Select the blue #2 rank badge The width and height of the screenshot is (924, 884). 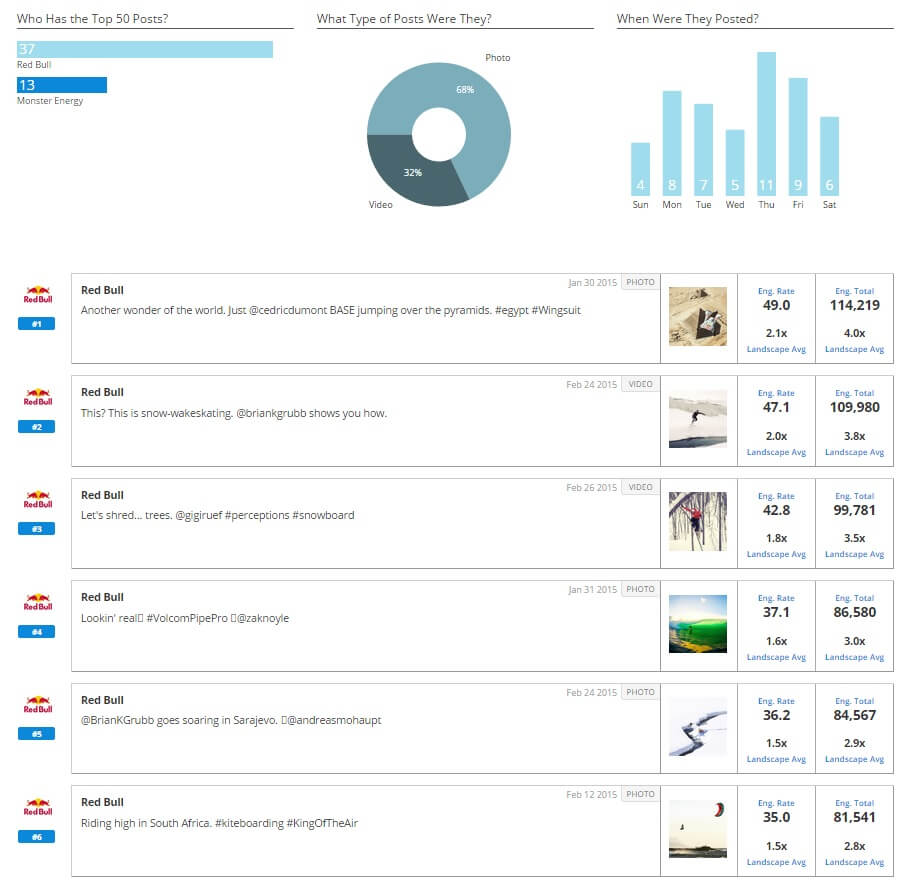[37, 427]
